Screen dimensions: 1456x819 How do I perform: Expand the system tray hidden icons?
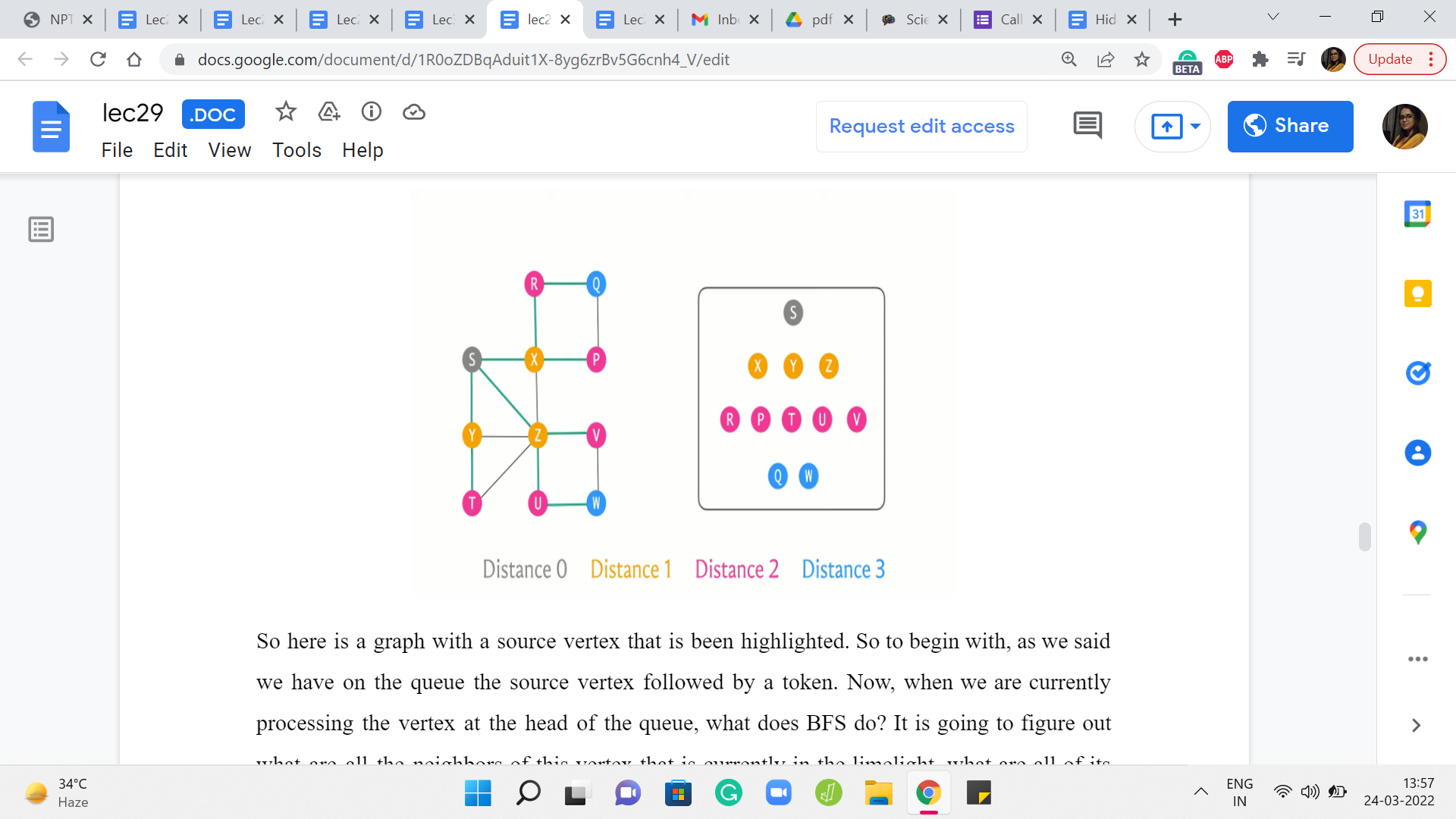(x=1200, y=792)
